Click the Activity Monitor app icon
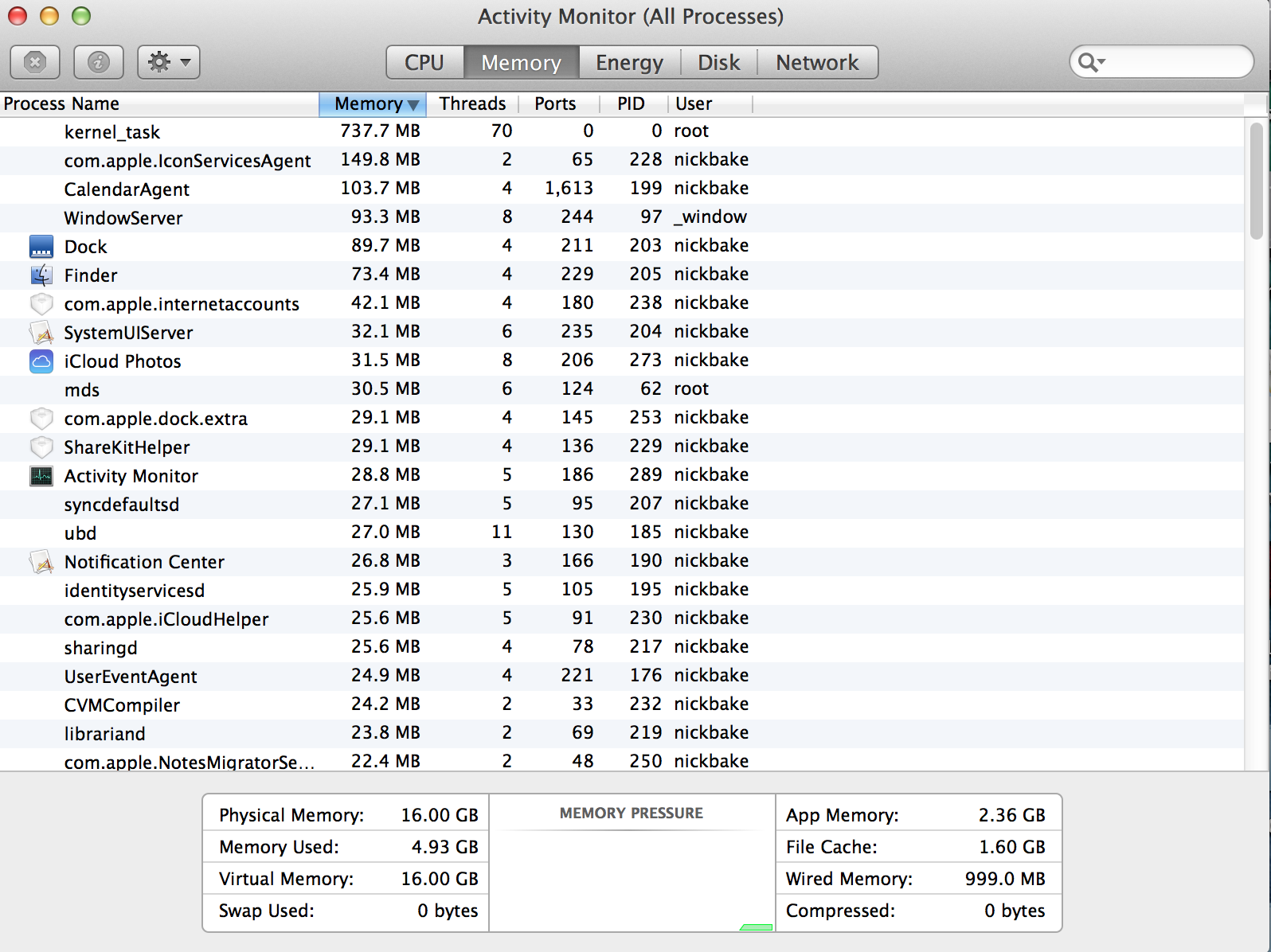The width and height of the screenshot is (1271, 952). click(41, 476)
